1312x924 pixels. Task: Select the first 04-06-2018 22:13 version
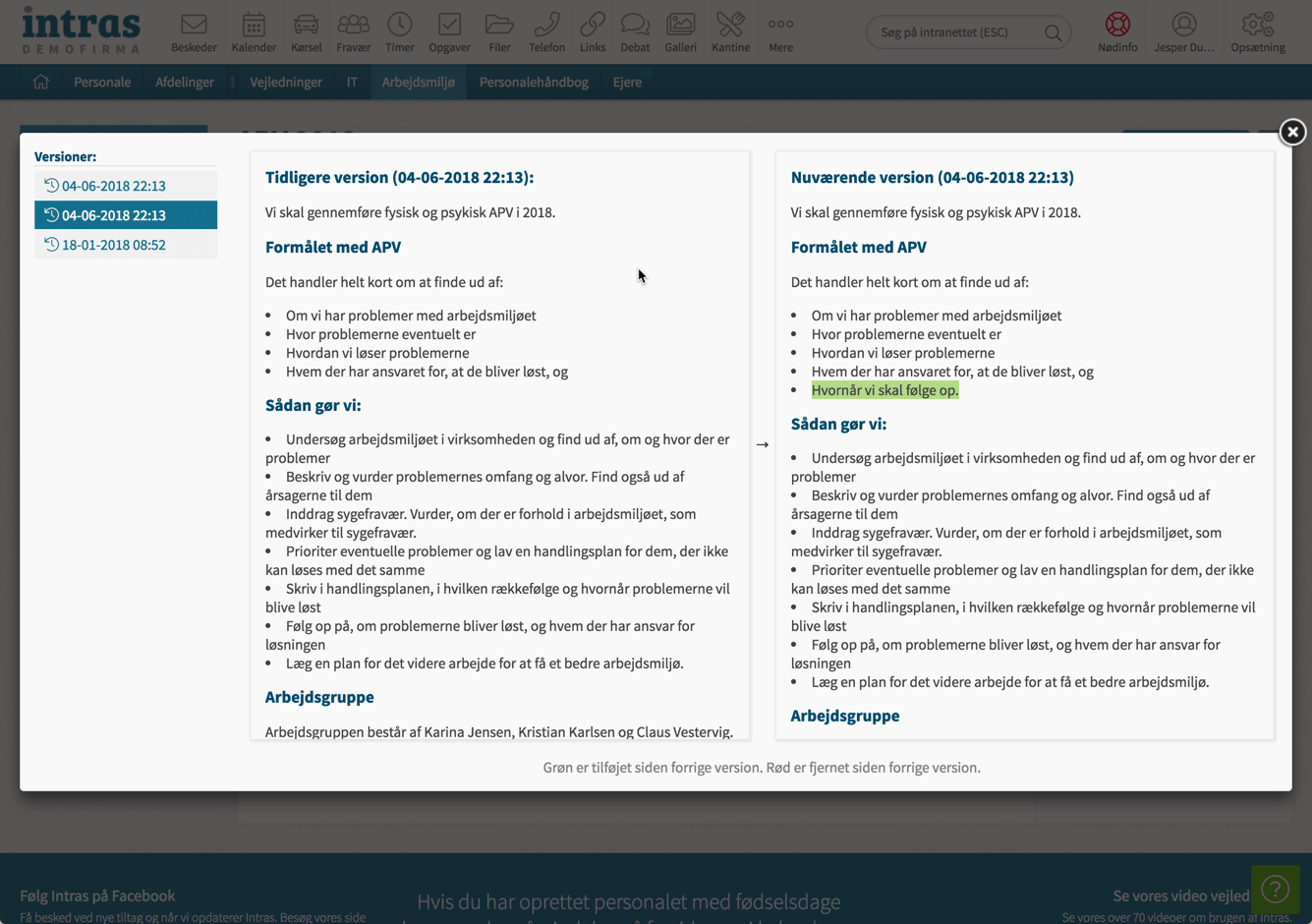click(x=114, y=186)
